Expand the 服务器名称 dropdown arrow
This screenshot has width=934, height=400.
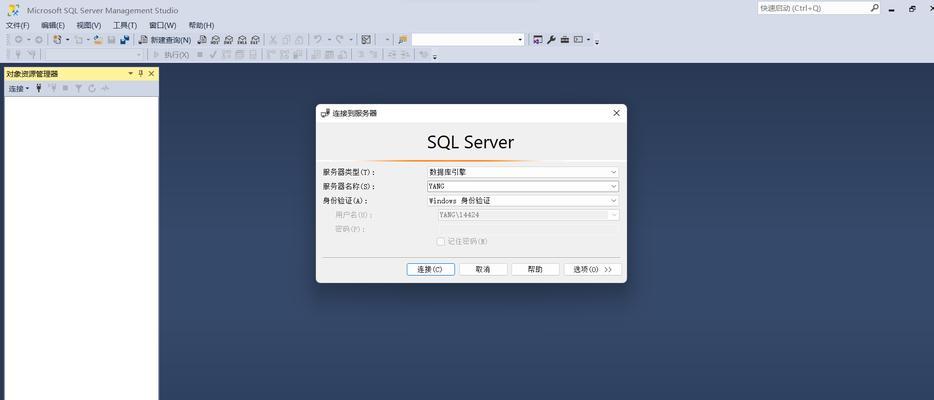point(614,186)
